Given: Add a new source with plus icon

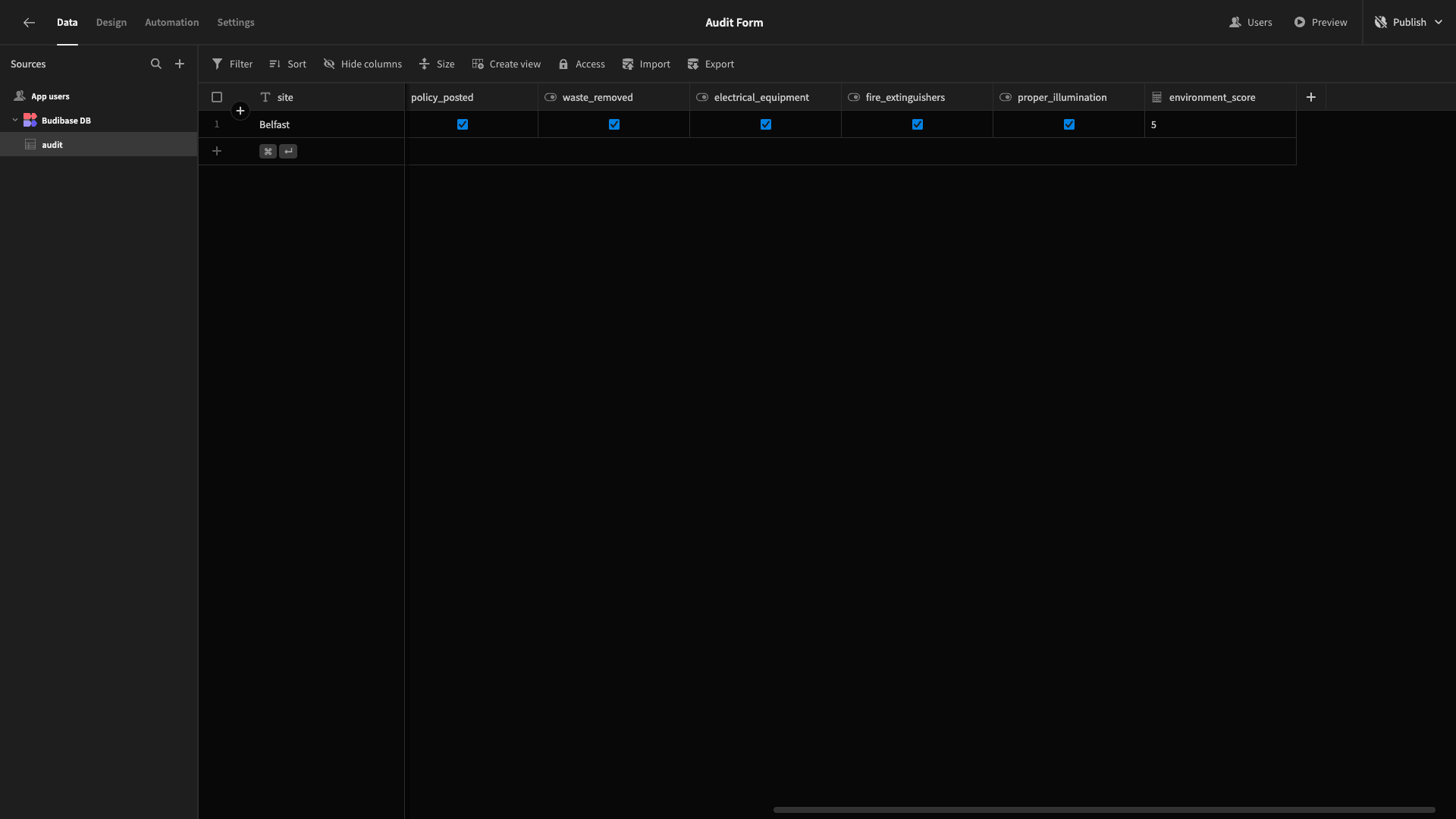Looking at the screenshot, I should tap(180, 64).
